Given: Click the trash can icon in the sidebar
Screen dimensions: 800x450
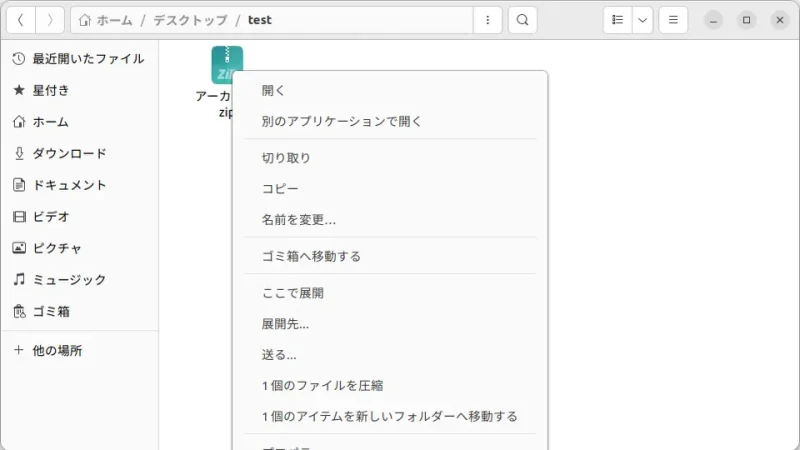Looking at the screenshot, I should 19,311.
